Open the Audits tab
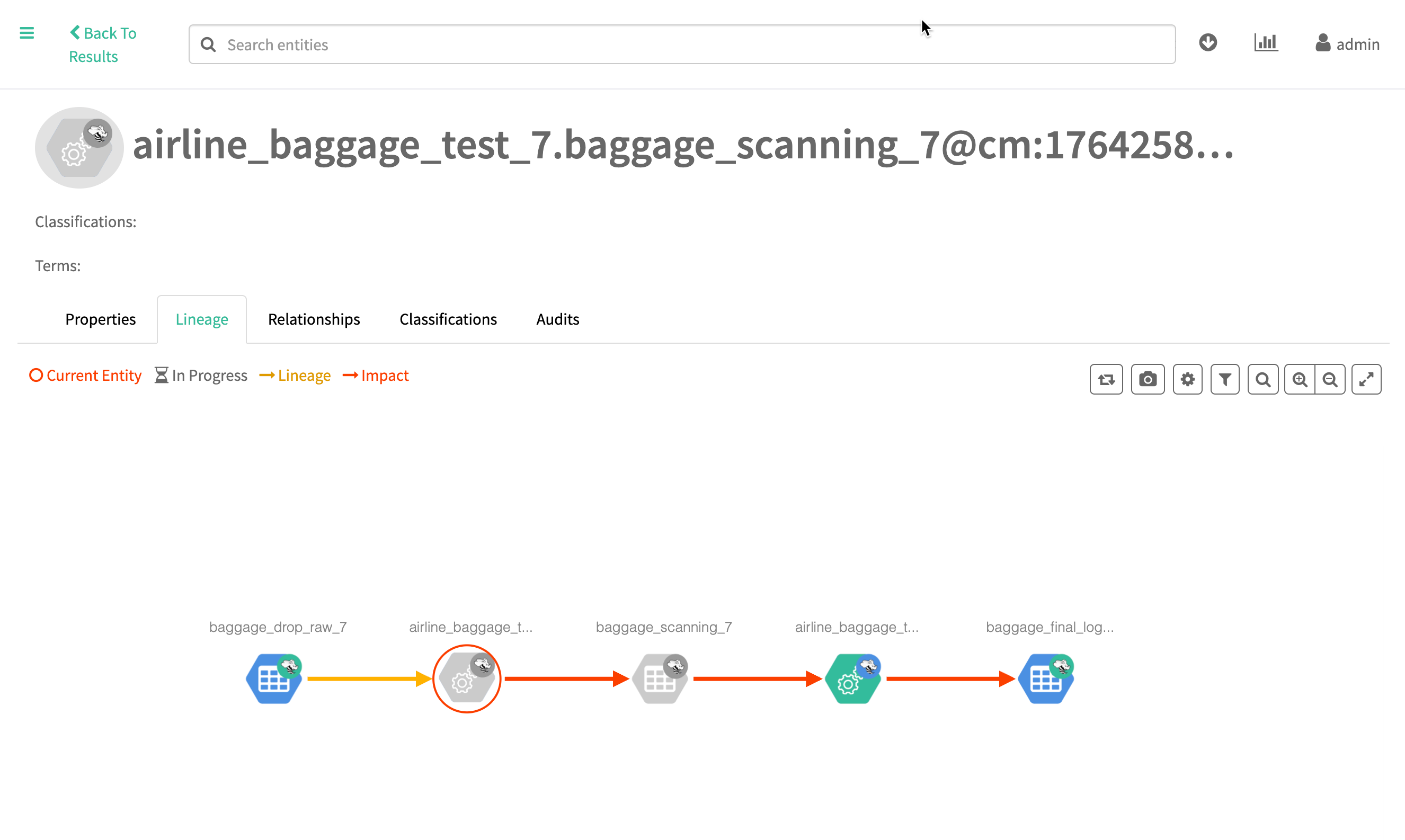This screenshot has width=1405, height=840. point(557,319)
